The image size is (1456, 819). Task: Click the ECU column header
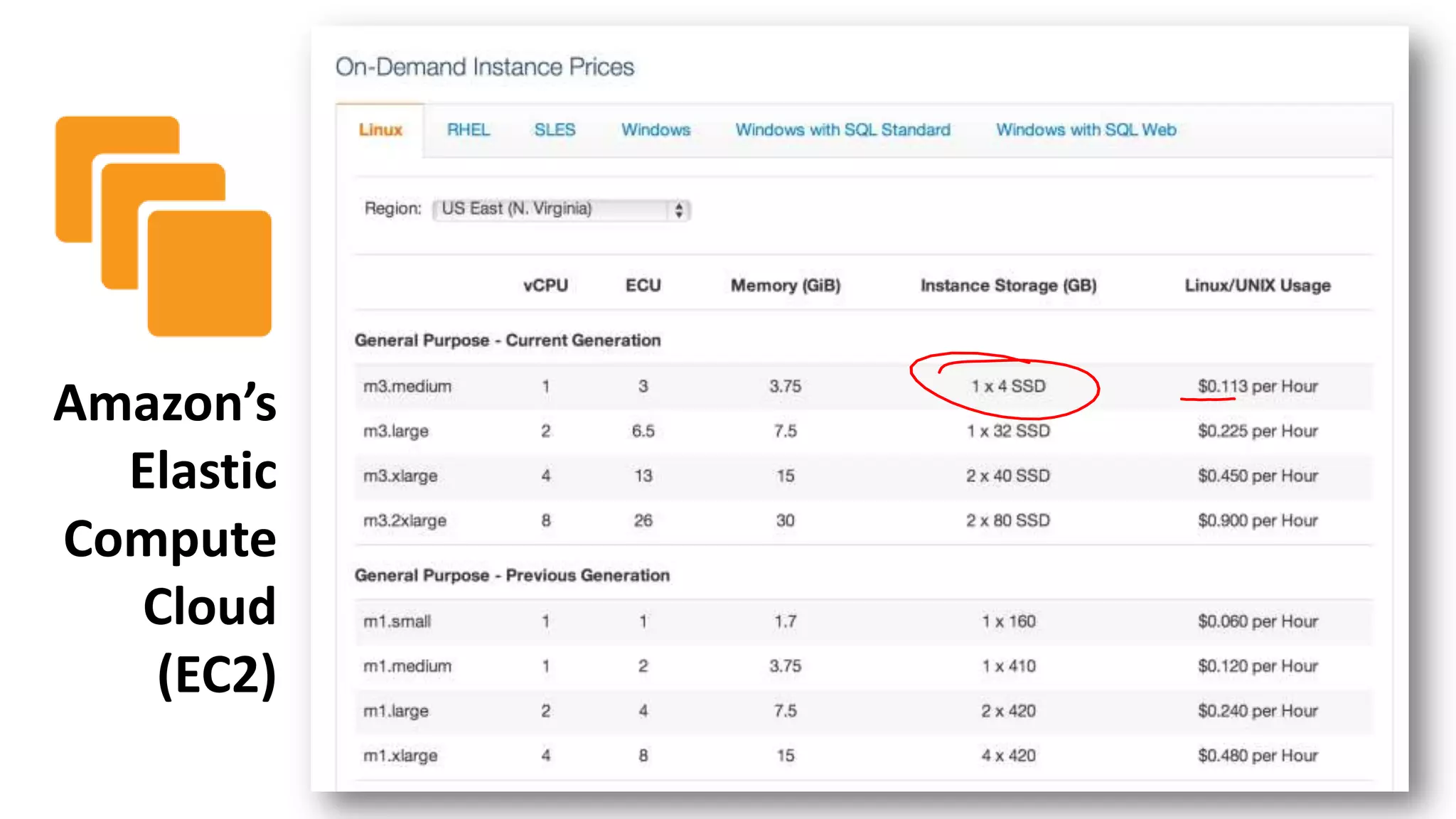click(x=643, y=286)
